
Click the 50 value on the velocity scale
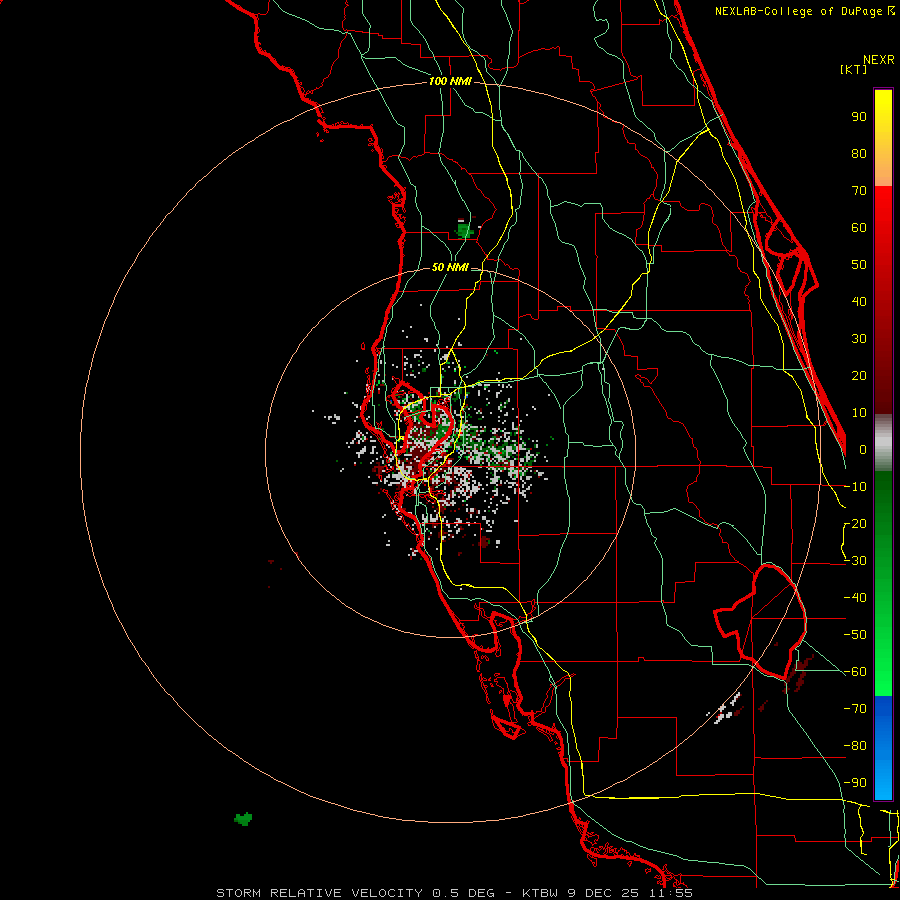click(x=859, y=265)
